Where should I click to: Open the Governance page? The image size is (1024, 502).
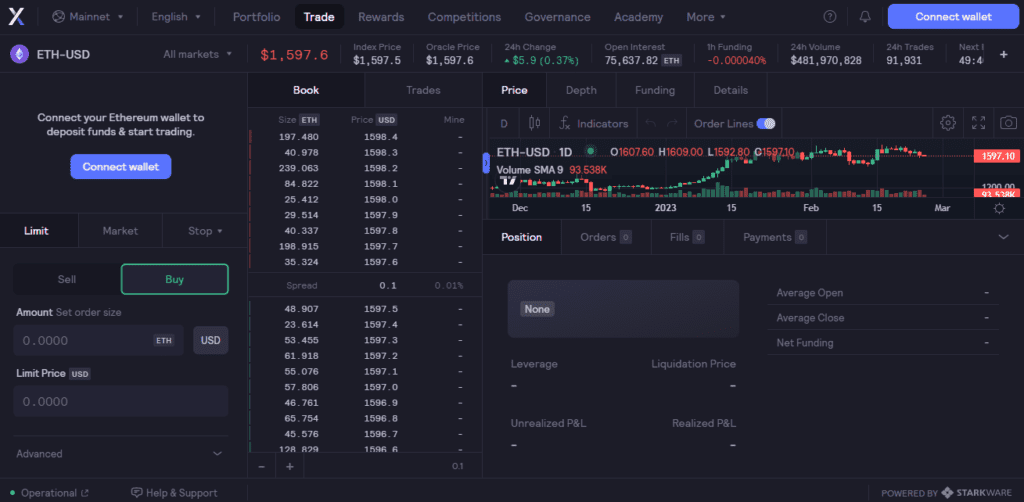click(557, 17)
